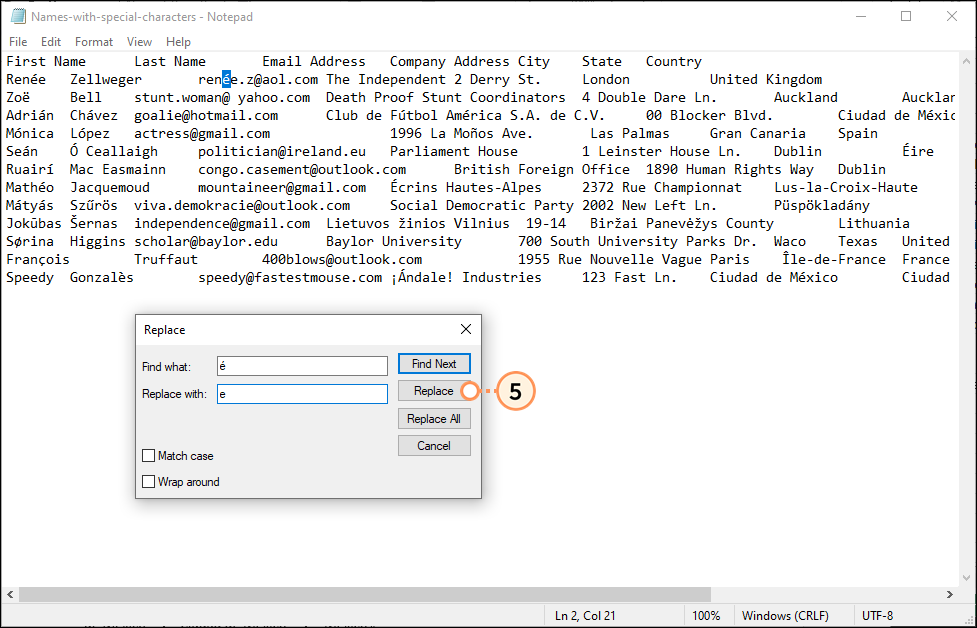This screenshot has width=977, height=628.
Task: Open the Edit menu
Action: click(51, 42)
